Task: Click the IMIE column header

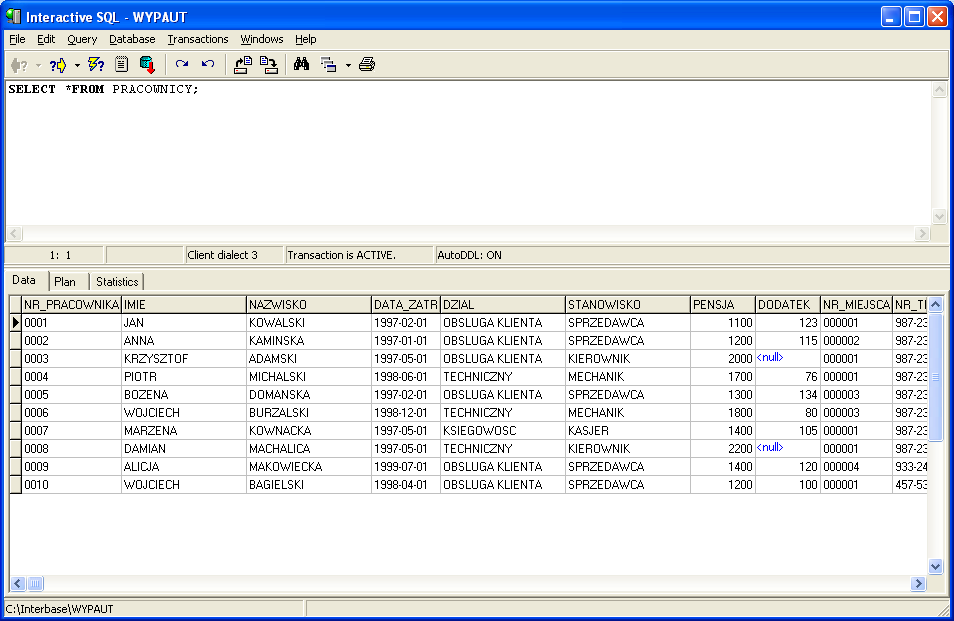Action: [184, 305]
